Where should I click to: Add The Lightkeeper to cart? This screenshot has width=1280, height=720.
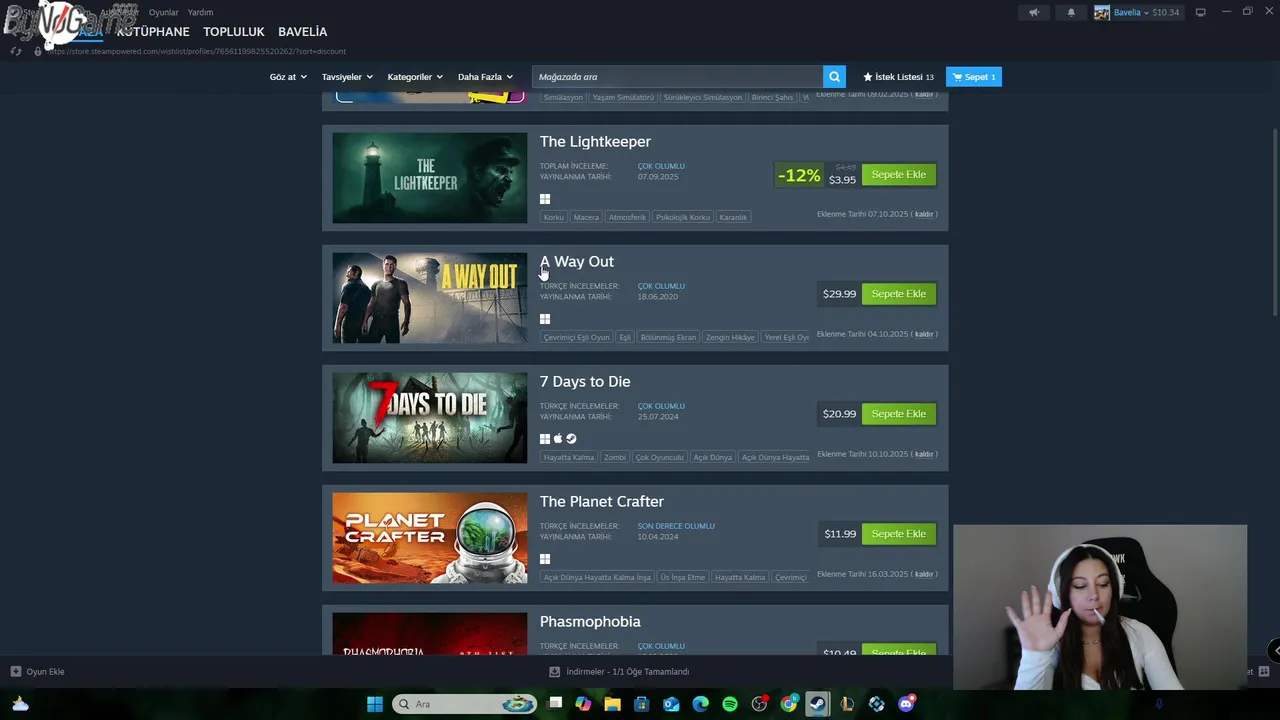[899, 174]
